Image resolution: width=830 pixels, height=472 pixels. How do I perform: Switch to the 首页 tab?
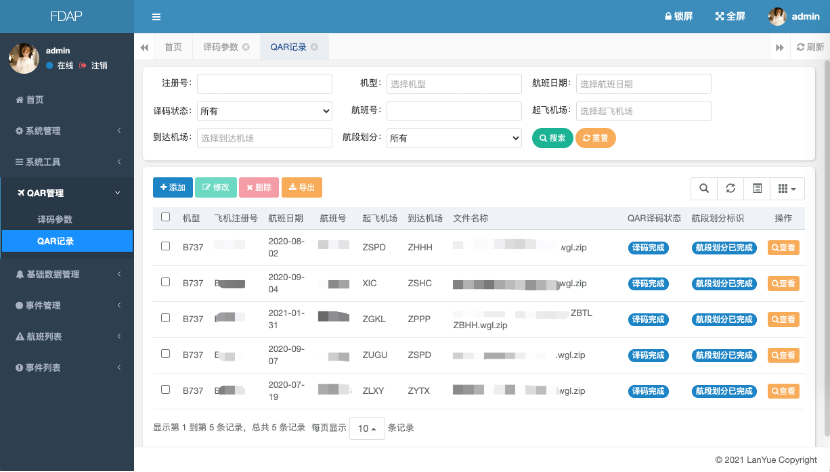tap(173, 47)
